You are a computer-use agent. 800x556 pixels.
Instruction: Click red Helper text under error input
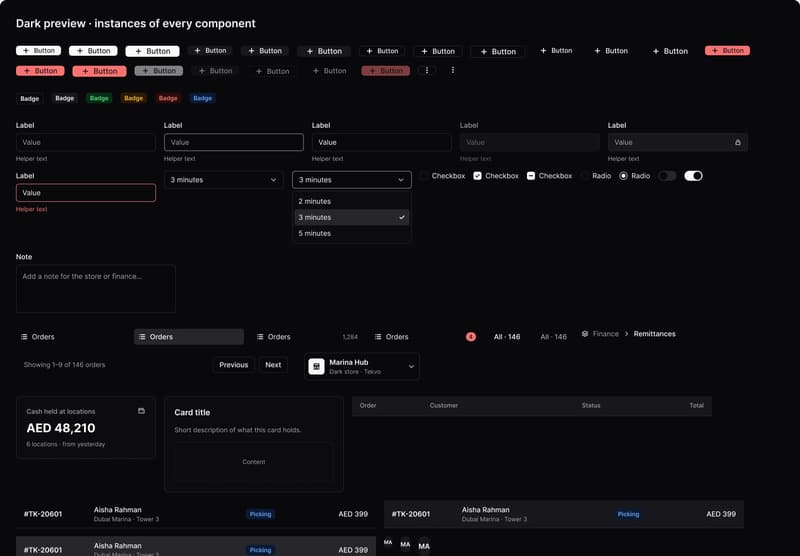[x=32, y=209]
